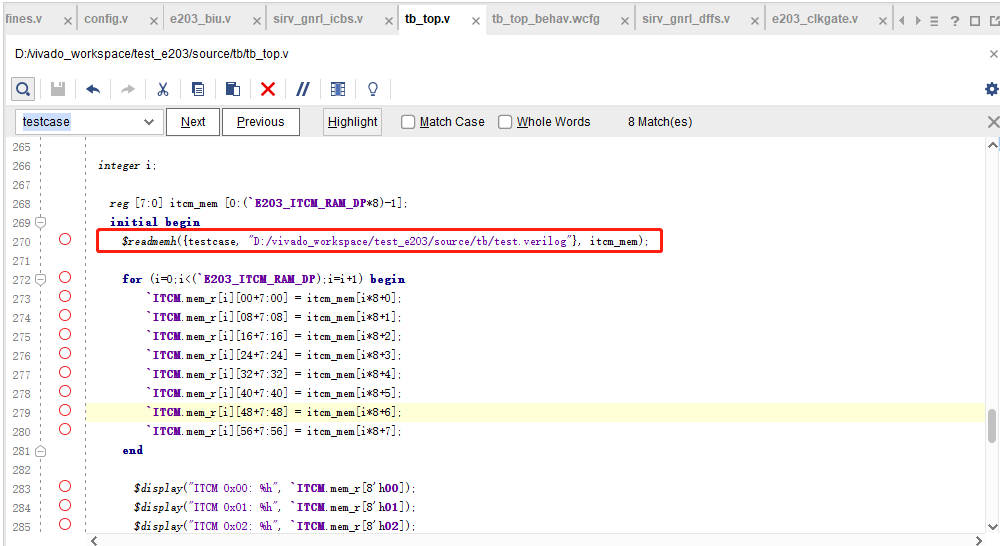The width and height of the screenshot is (1000, 546).
Task: Switch to the sirv_gnrl_dffs.v tab
Action: [x=686, y=19]
